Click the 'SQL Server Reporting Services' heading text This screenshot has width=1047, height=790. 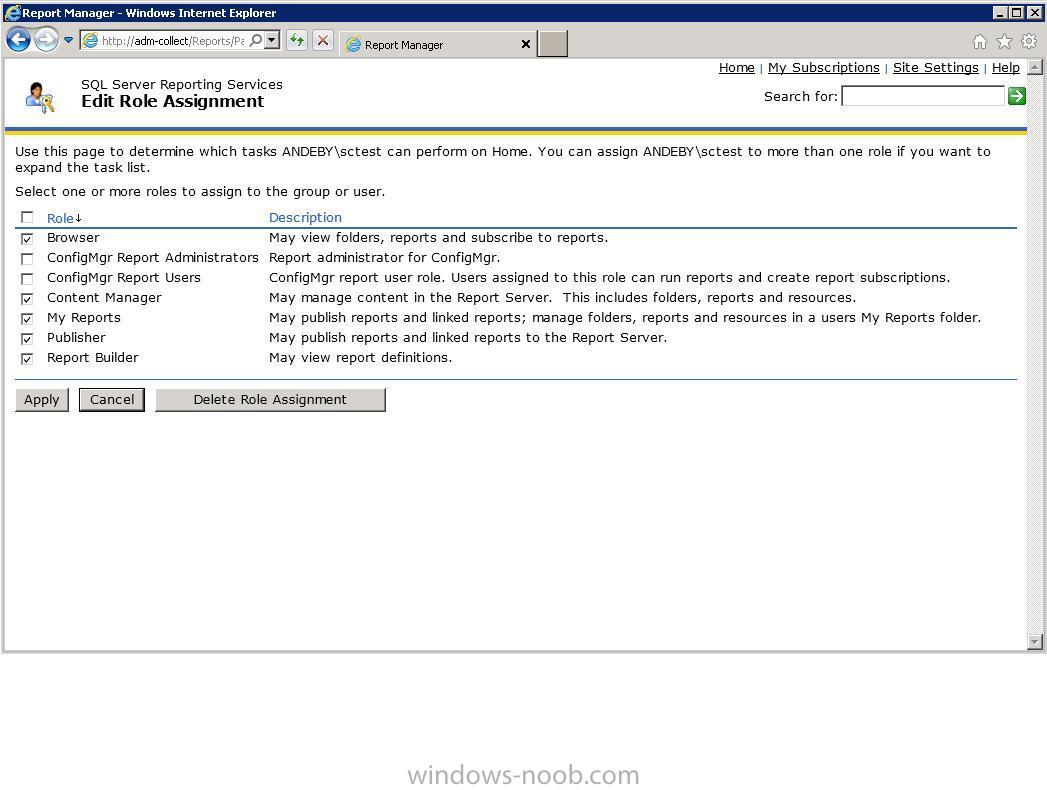coord(182,84)
